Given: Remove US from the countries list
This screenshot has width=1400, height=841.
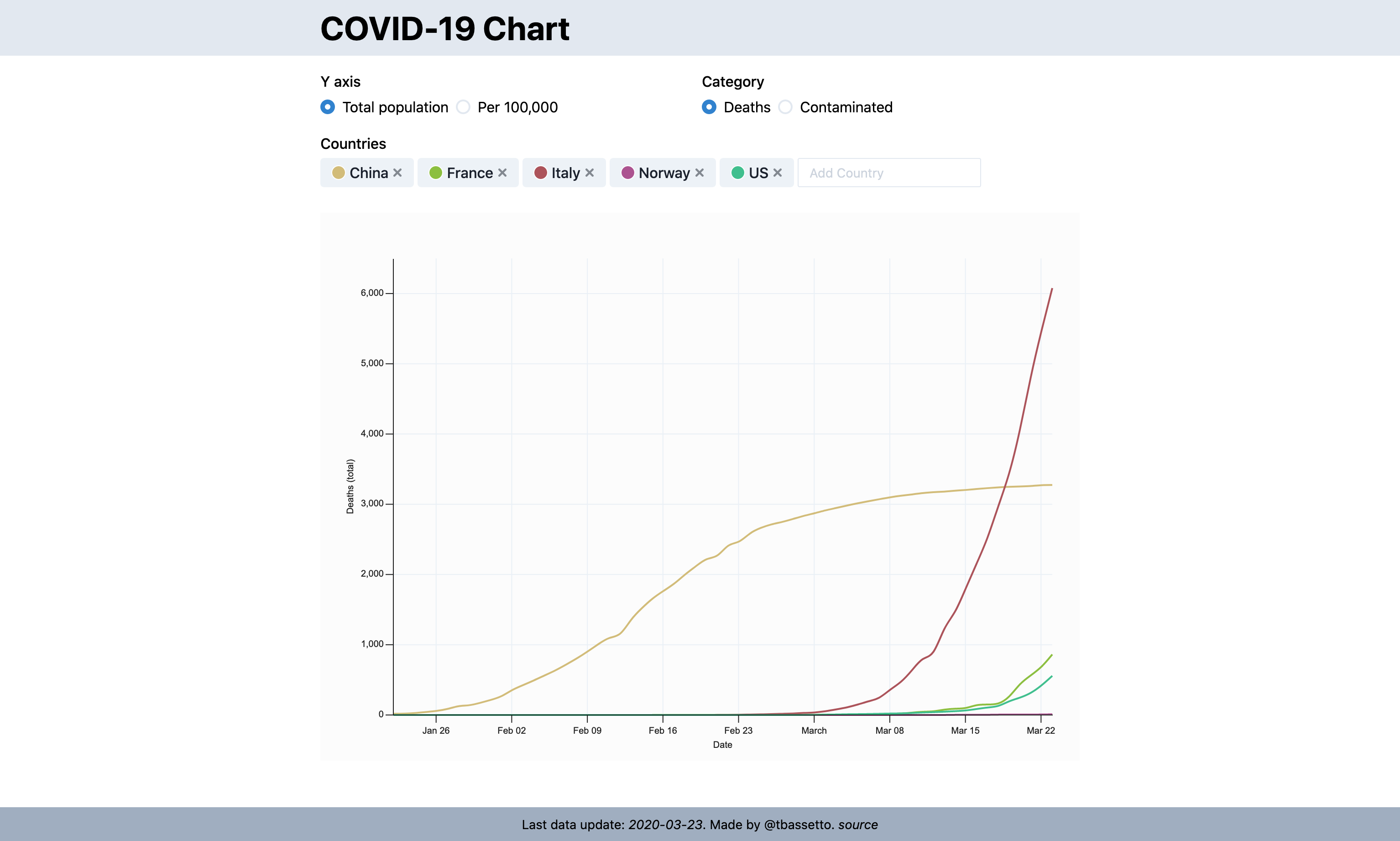Looking at the screenshot, I should 778,173.
